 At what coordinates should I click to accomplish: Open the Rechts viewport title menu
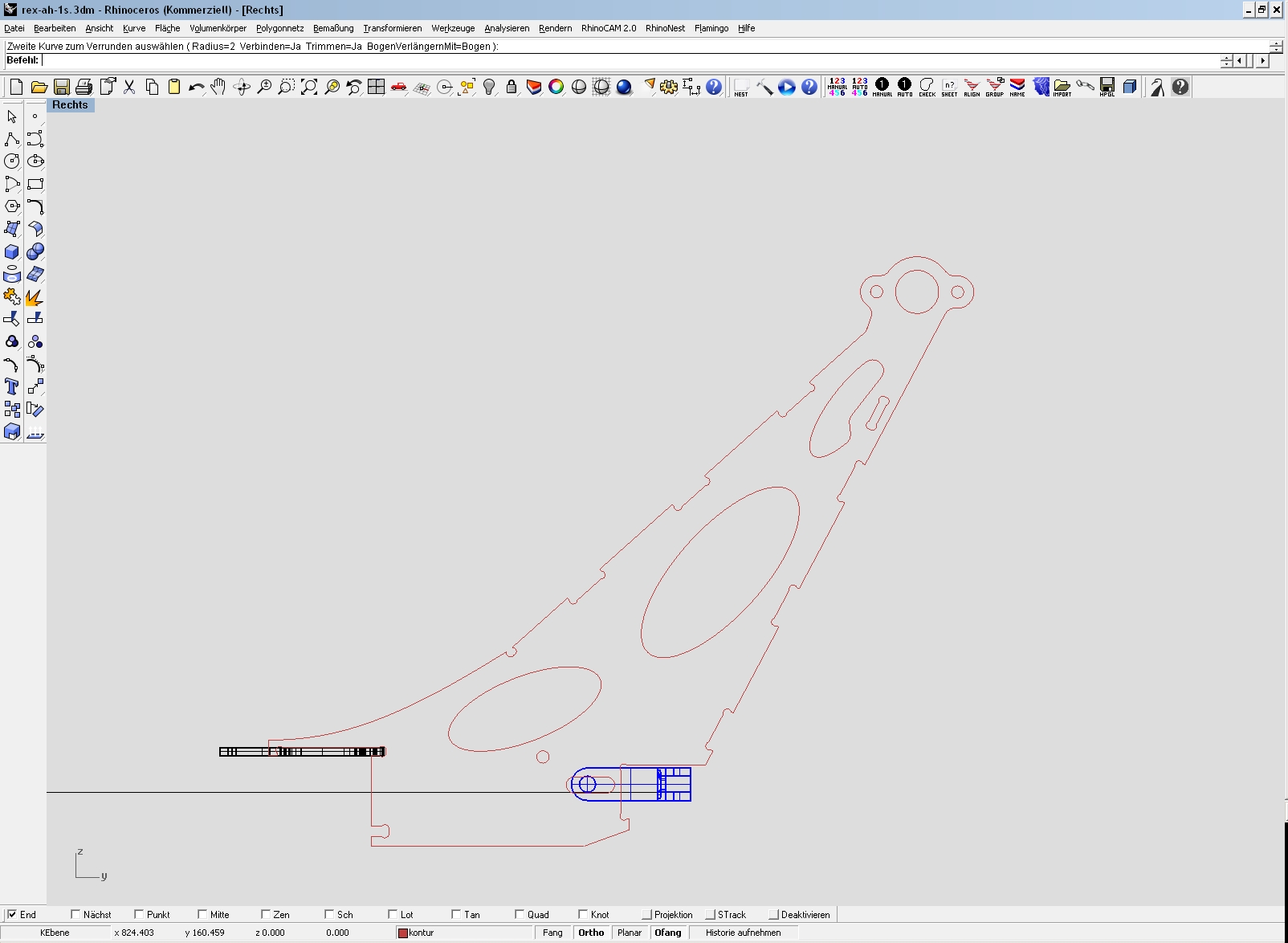pos(70,105)
